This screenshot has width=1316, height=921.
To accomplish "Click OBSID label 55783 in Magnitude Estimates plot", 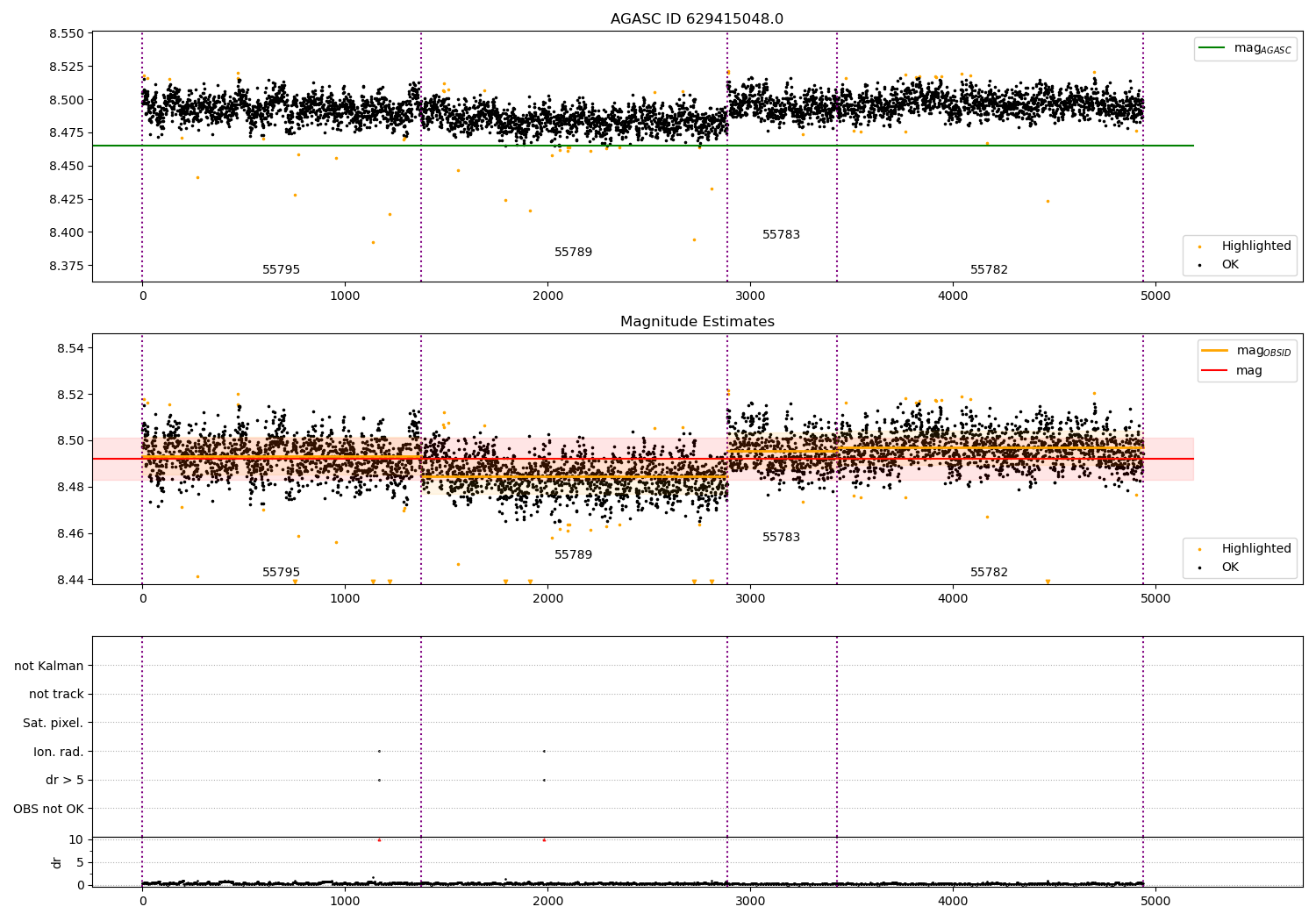I will tap(781, 538).
